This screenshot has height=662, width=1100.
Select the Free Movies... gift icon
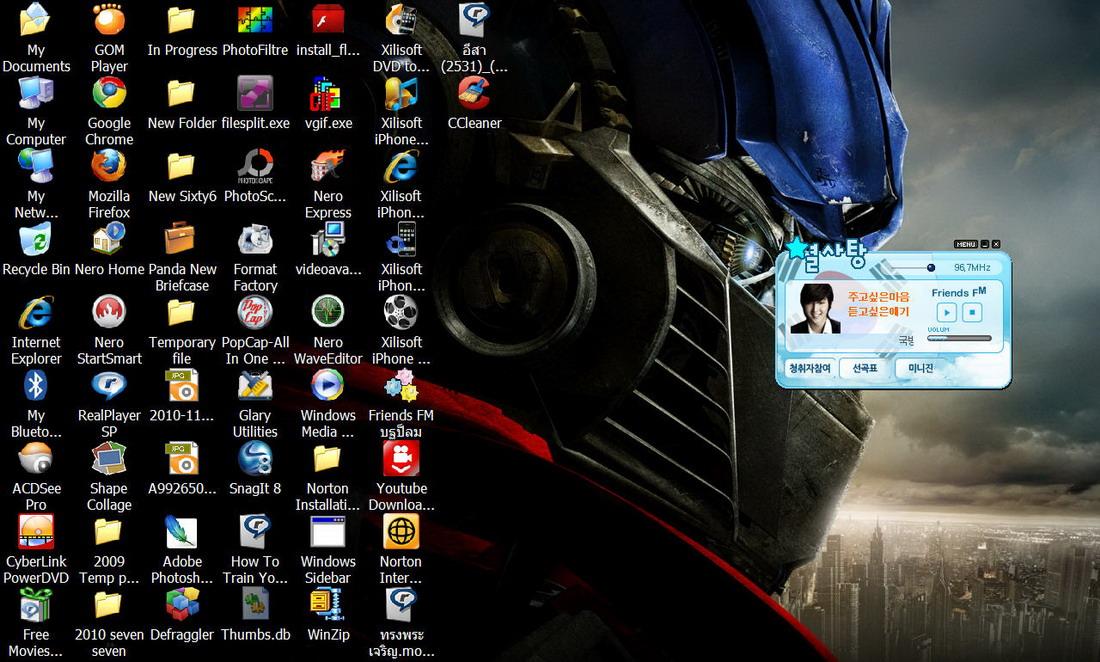click(x=36, y=623)
